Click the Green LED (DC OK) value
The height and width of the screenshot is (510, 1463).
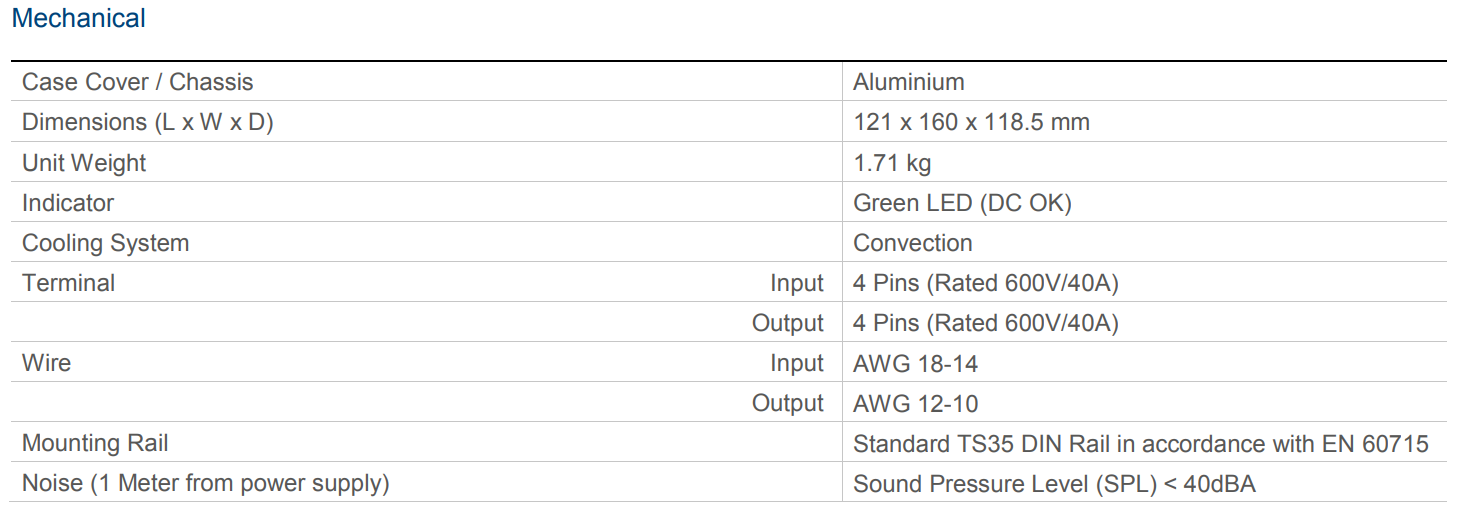coord(961,203)
